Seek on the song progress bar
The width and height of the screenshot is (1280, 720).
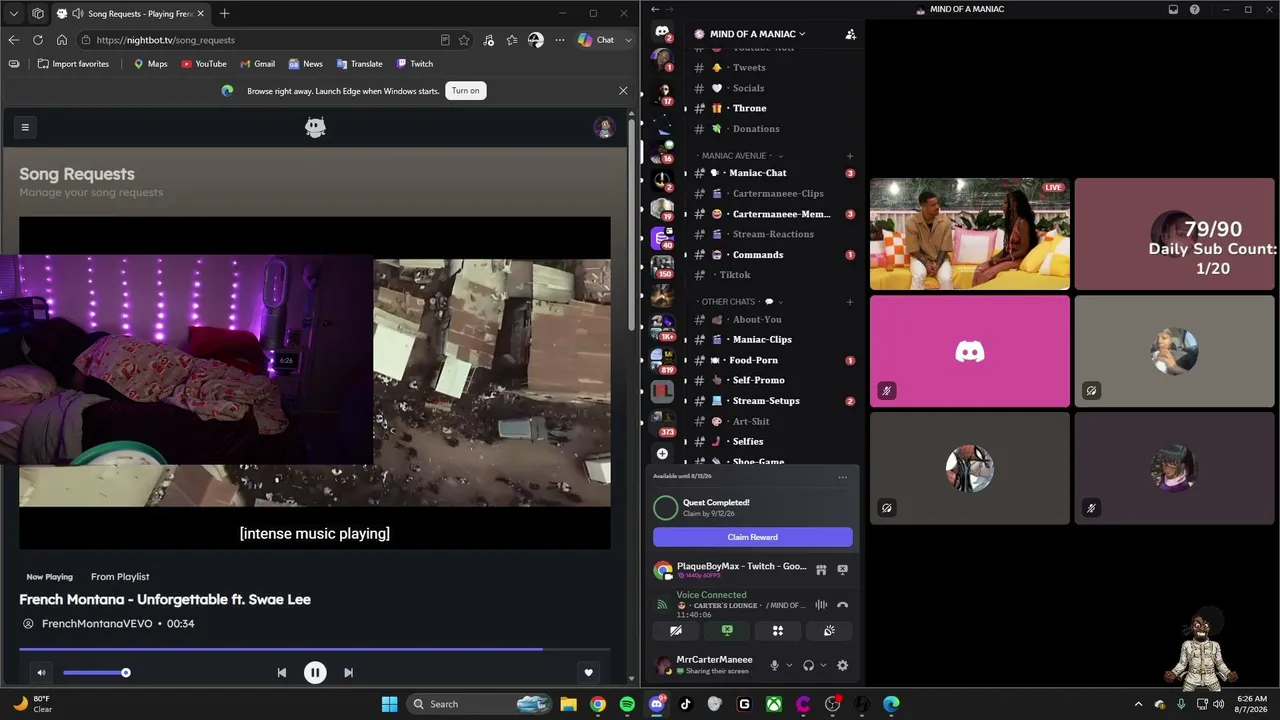(314, 649)
